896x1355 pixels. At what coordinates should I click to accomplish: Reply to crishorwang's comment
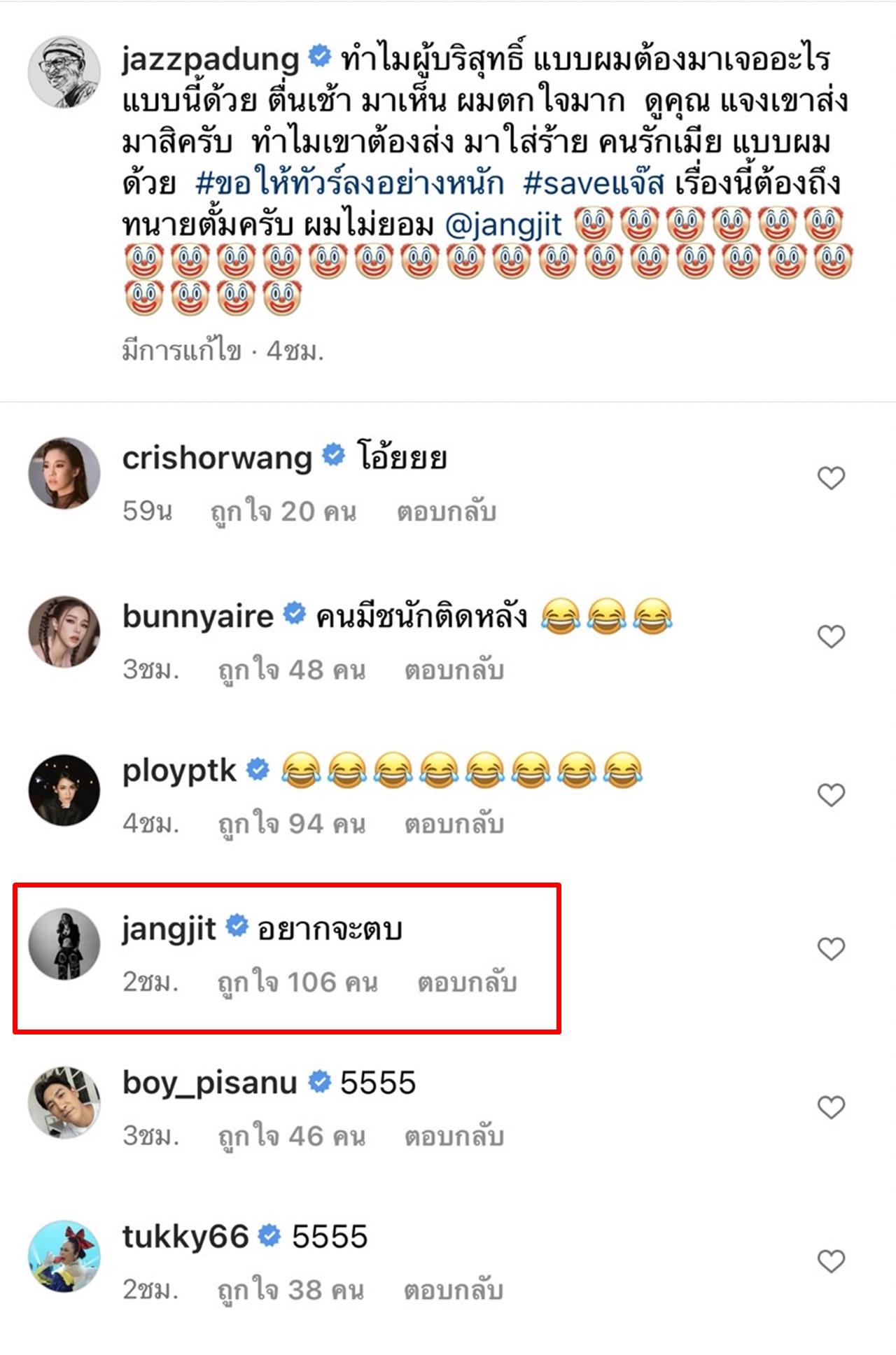click(x=447, y=512)
